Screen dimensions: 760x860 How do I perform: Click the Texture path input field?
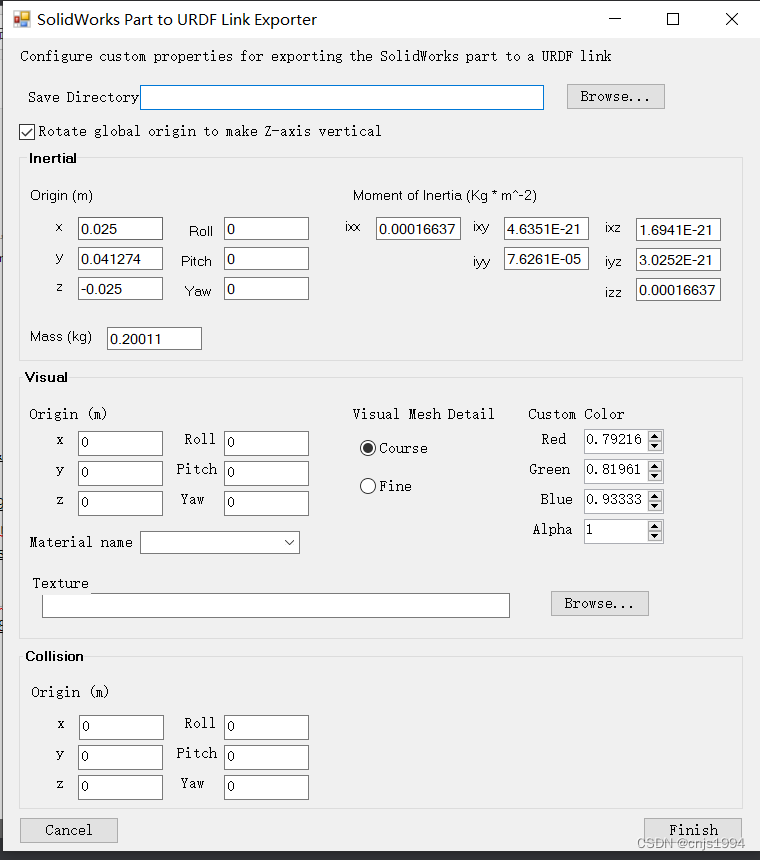click(276, 606)
